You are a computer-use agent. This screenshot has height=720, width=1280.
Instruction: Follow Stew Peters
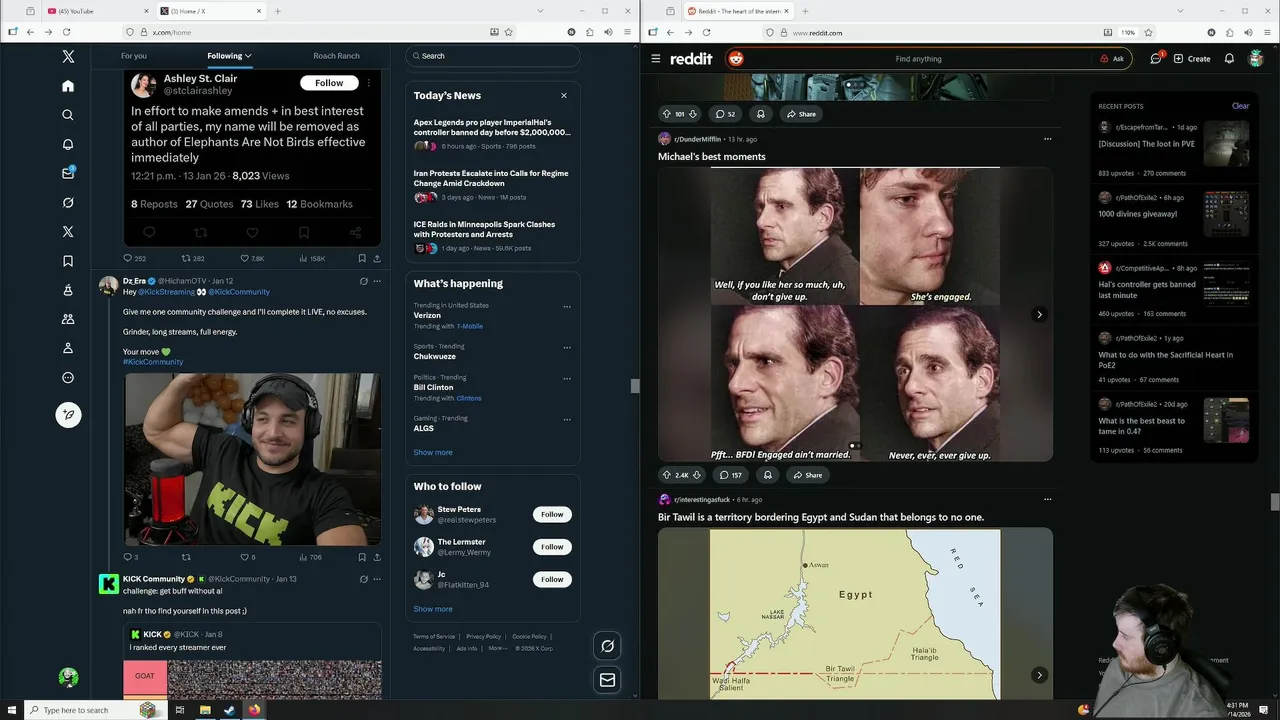(x=552, y=514)
